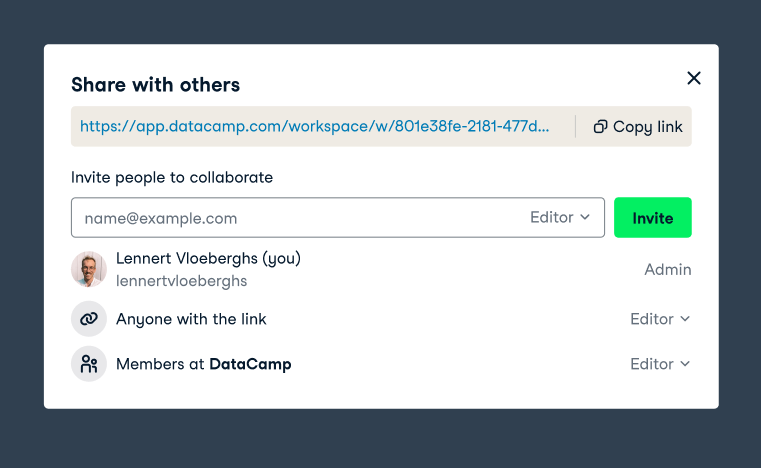Click the copy icon beside Copy link

tap(600, 127)
